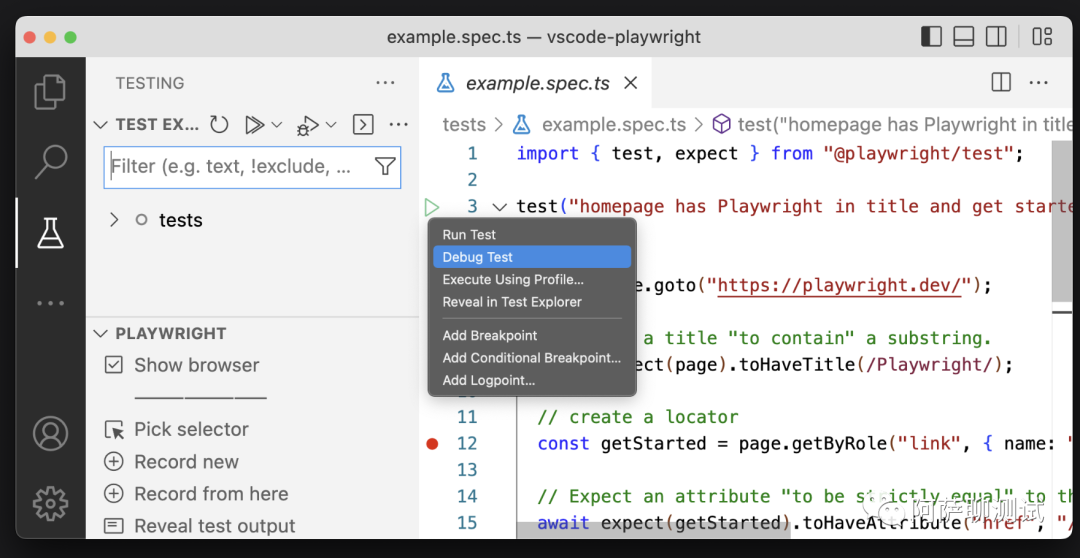
Task: Open the Manage gear icon
Action: click(50, 504)
